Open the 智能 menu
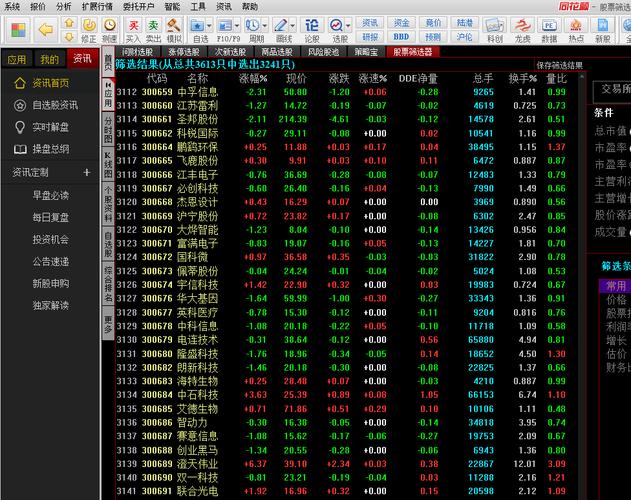The image size is (631, 500). tap(172, 6)
